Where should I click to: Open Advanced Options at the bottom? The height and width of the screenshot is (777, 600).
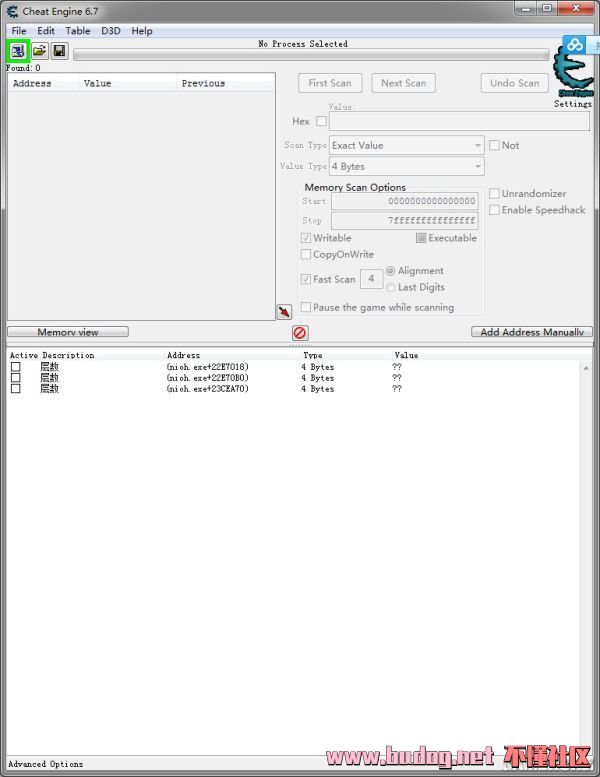tap(46, 764)
